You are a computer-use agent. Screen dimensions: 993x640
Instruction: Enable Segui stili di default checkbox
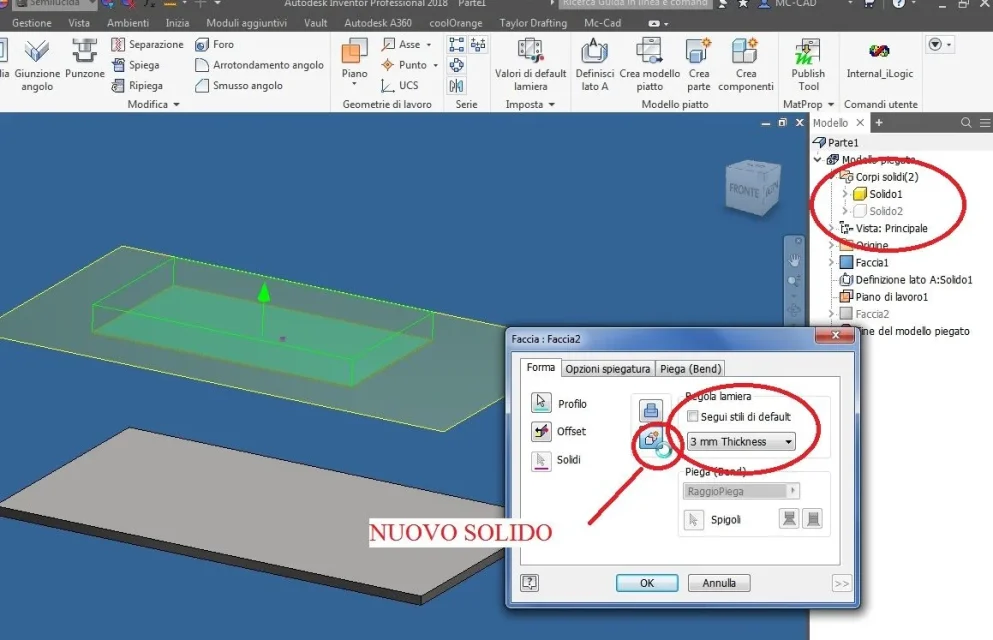(x=693, y=417)
